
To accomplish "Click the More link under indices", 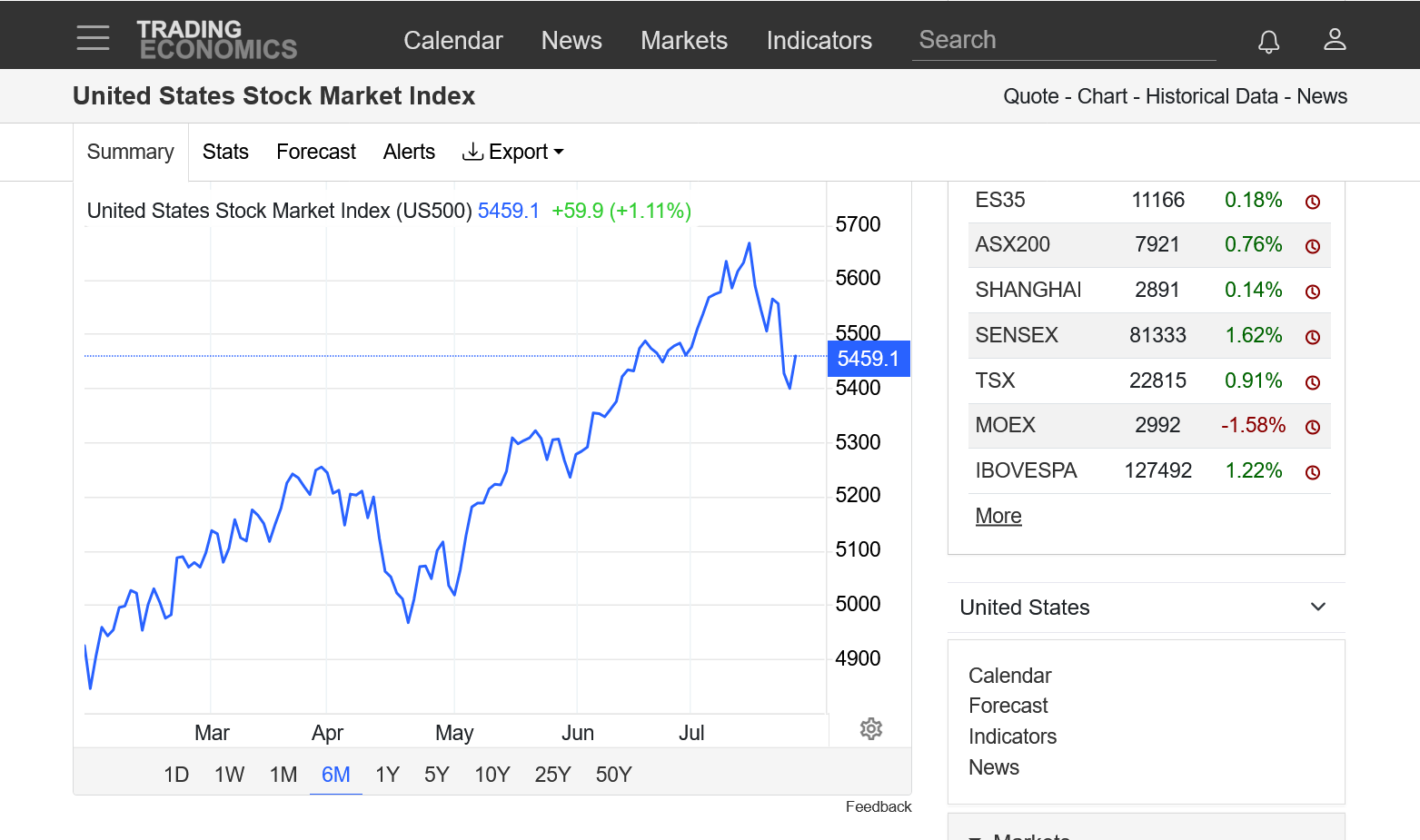I will point(998,516).
